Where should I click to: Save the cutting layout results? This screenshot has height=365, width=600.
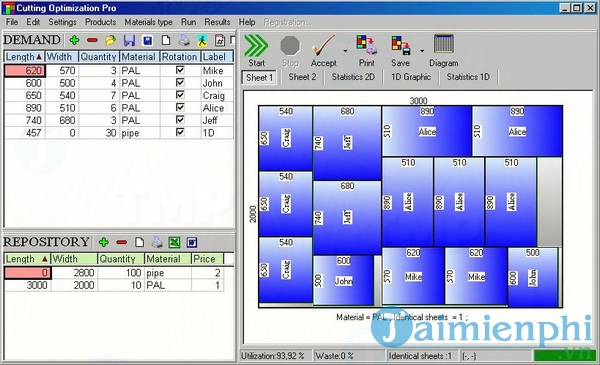[401, 51]
